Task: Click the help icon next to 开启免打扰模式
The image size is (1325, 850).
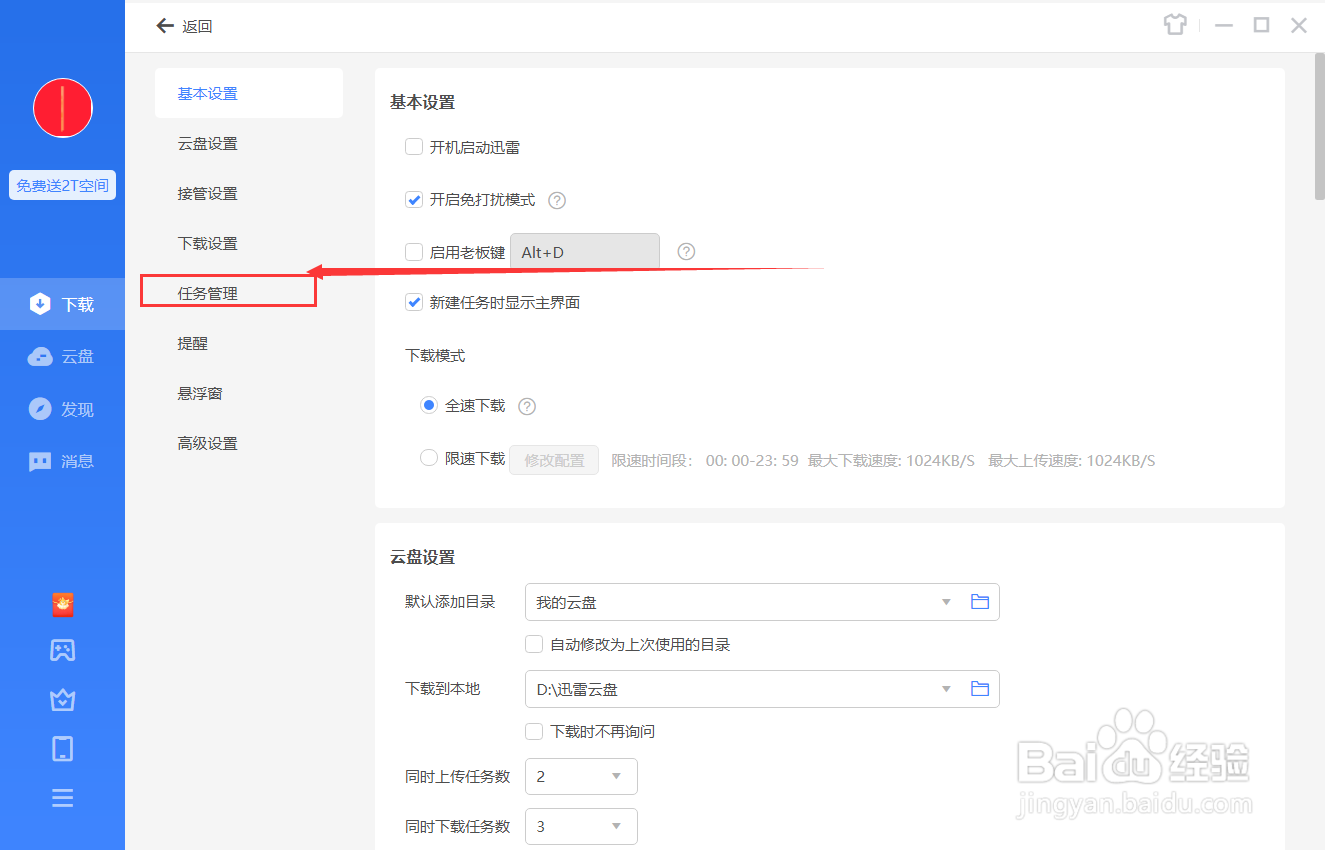Action: (558, 200)
